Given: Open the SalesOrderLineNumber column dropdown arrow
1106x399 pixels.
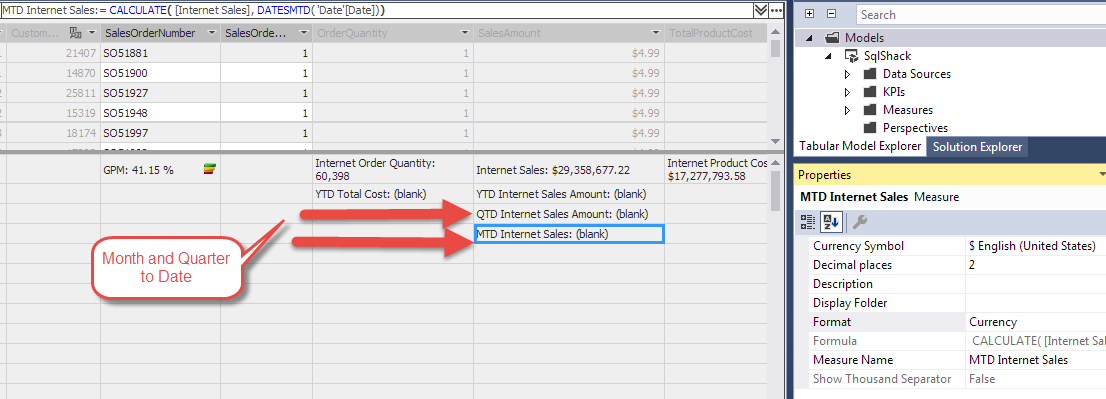Looking at the screenshot, I should coord(303,33).
